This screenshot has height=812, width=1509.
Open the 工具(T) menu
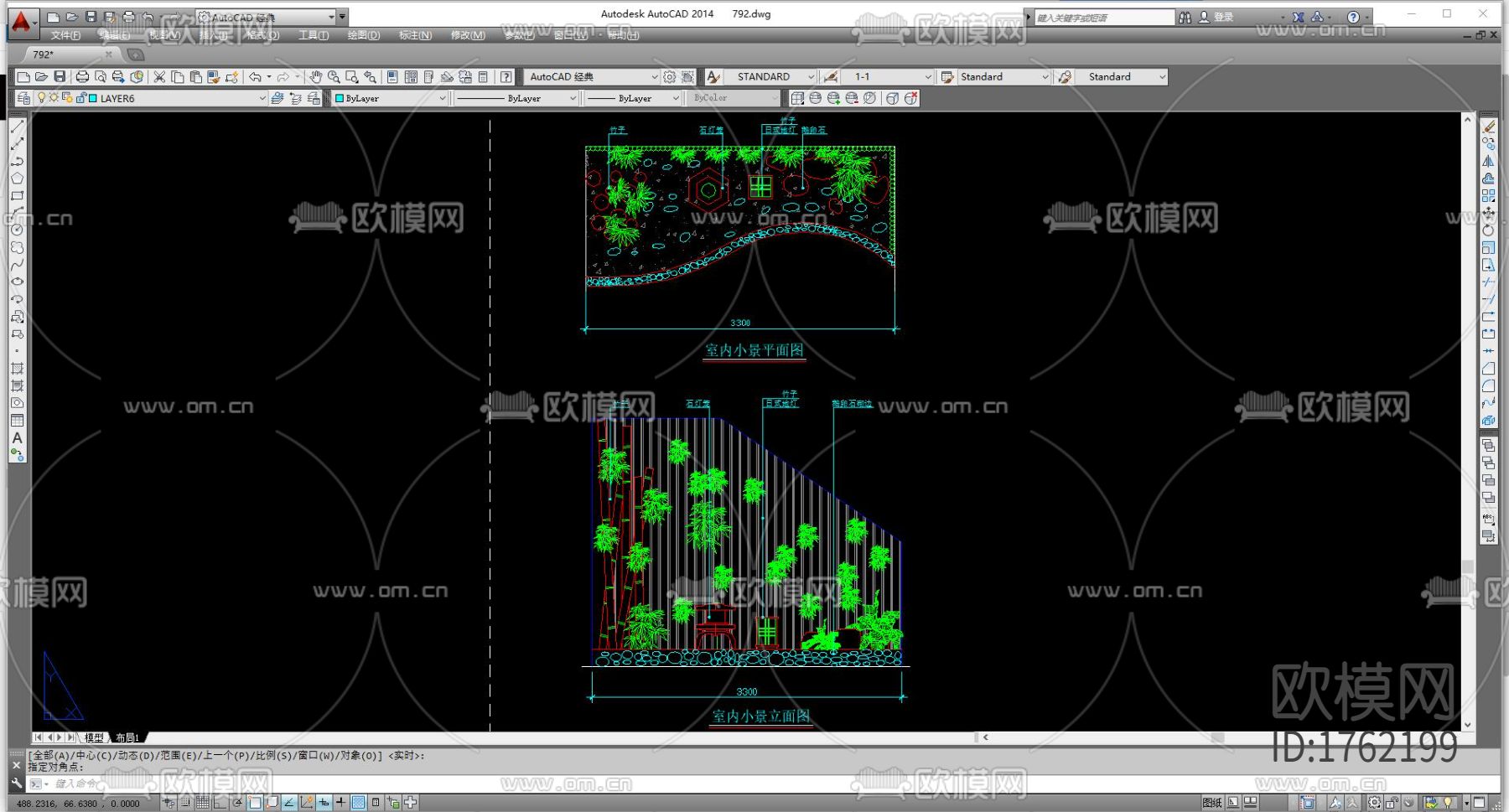[x=313, y=35]
